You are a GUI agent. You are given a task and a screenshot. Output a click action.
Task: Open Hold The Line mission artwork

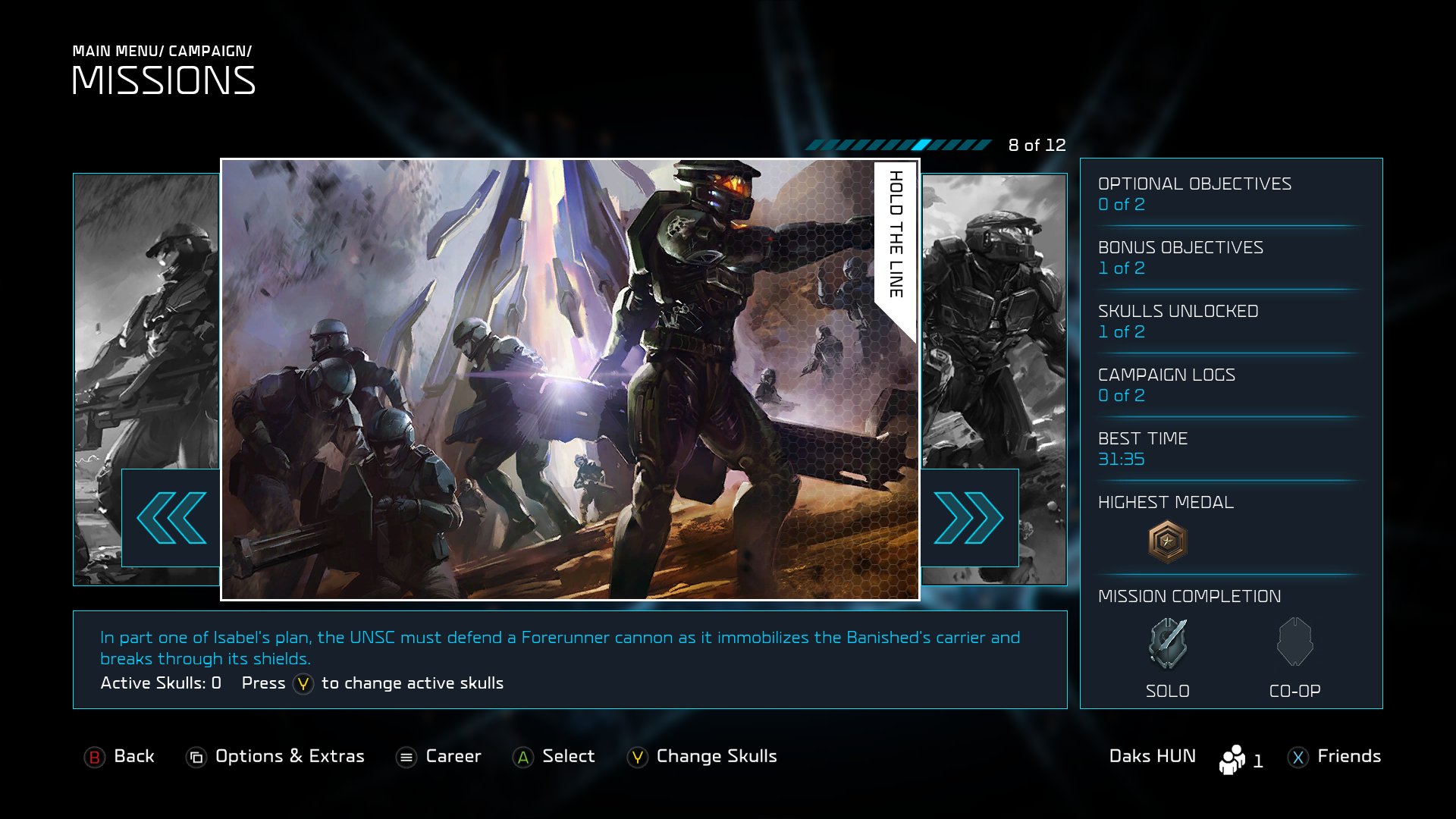(570, 379)
